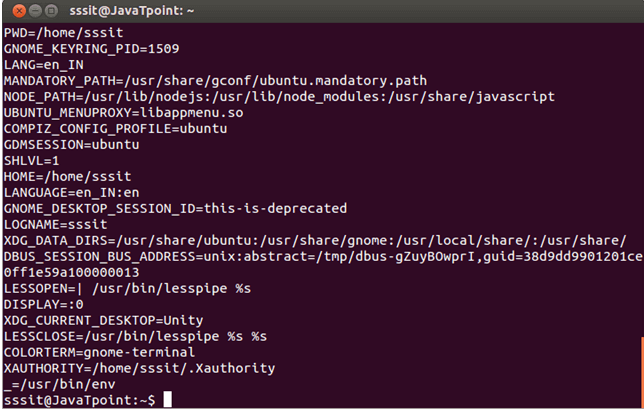
Task: Click the orange scrollbar handle
Action: pos(642,371)
